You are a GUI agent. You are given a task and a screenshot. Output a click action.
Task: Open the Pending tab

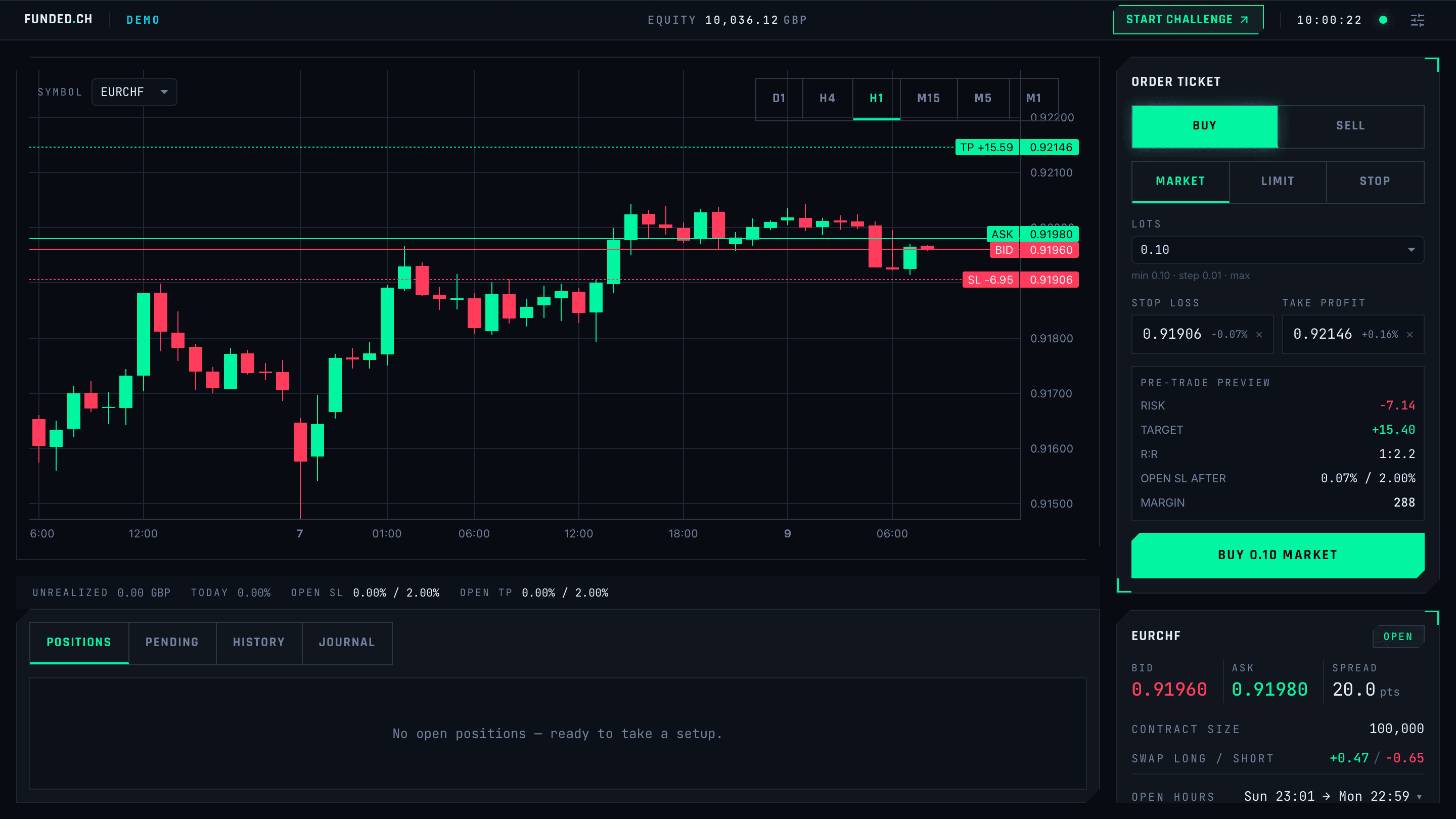172,643
